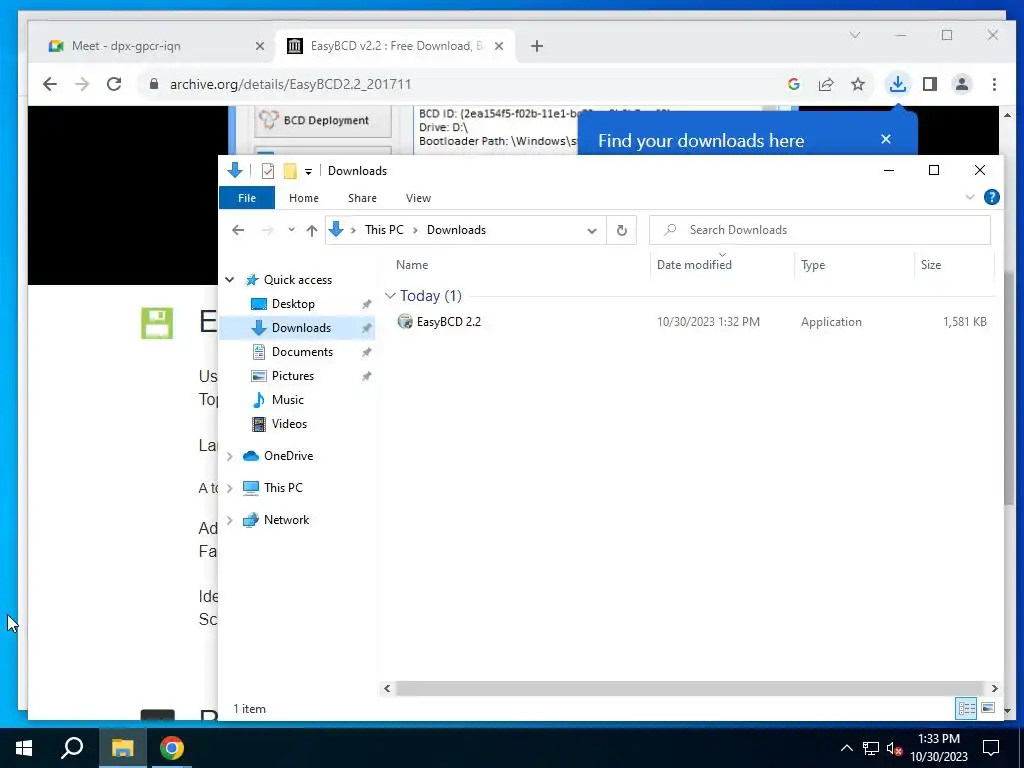Open Chrome profile avatar icon
Viewport: 1024px width, 768px height.
click(961, 84)
